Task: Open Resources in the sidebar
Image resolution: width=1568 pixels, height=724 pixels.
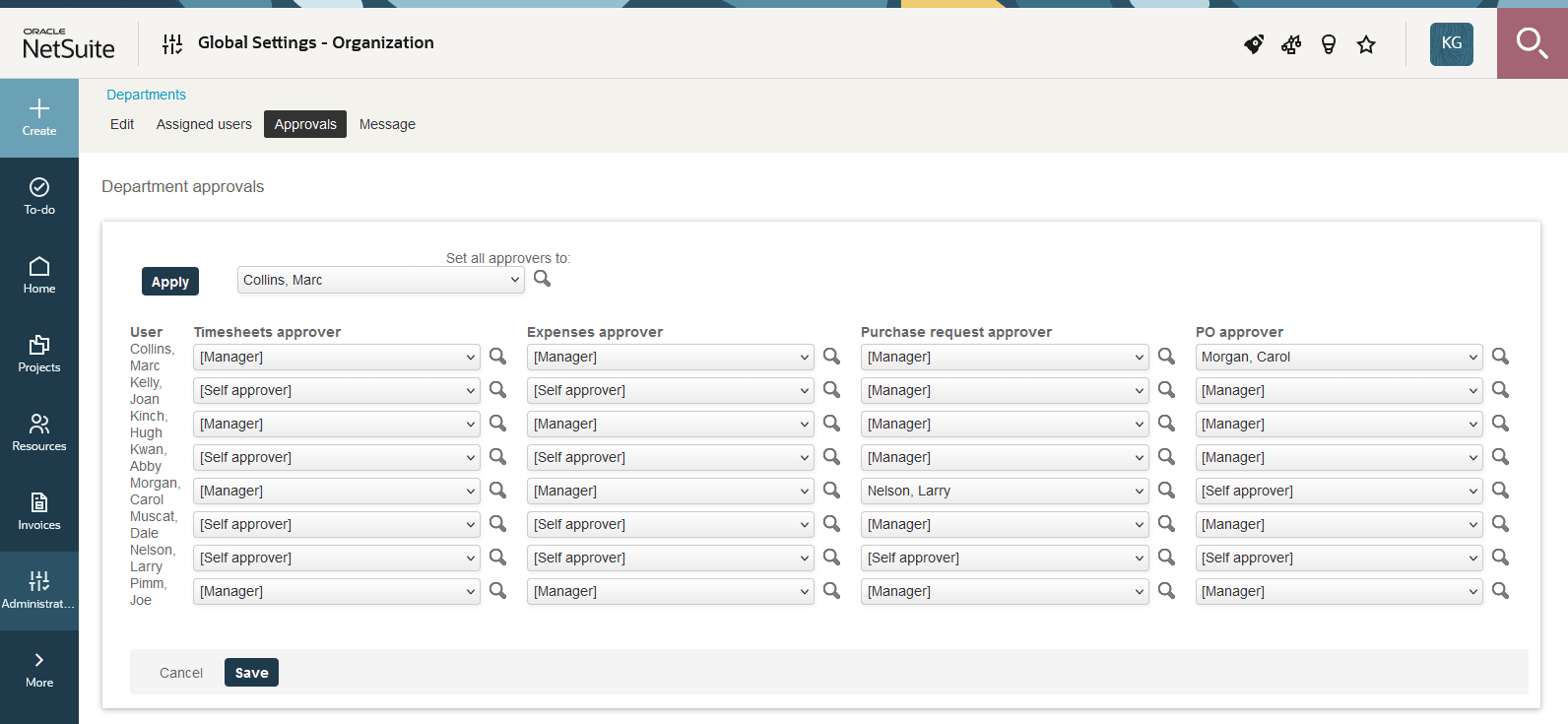Action: 39,432
